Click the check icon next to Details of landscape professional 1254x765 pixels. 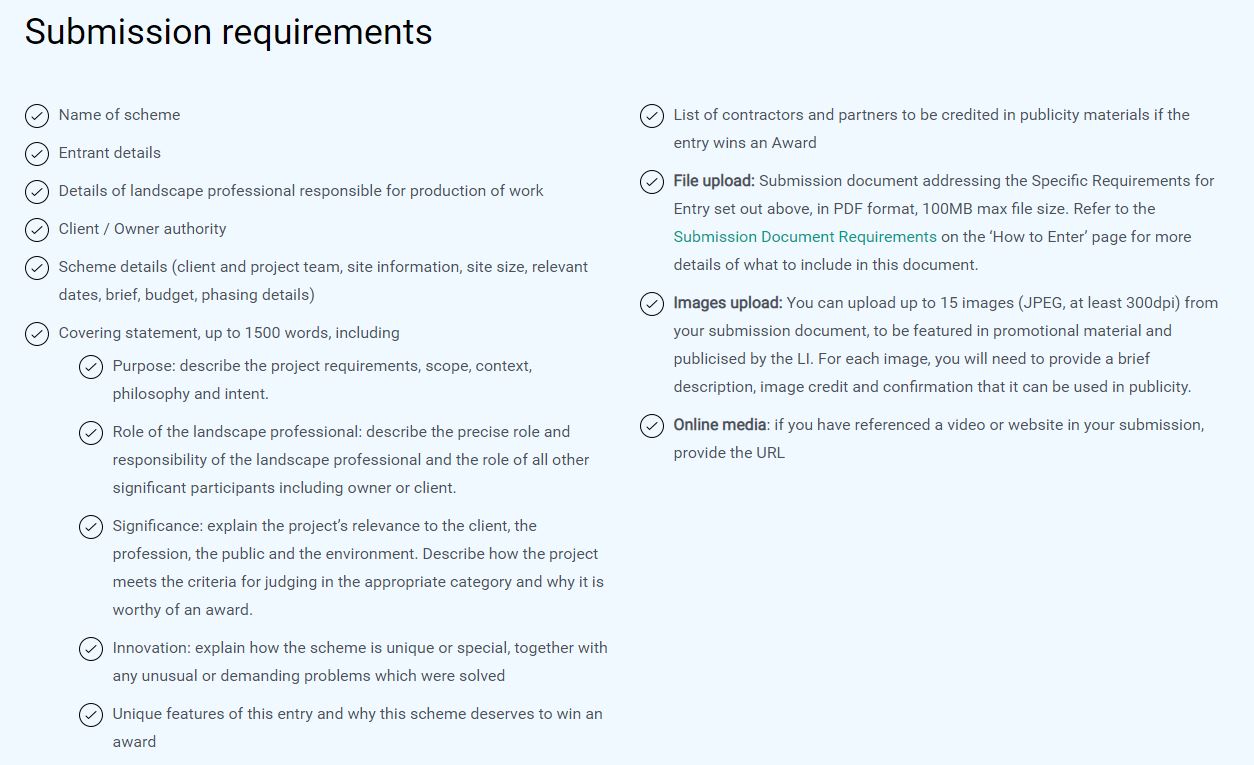[37, 192]
